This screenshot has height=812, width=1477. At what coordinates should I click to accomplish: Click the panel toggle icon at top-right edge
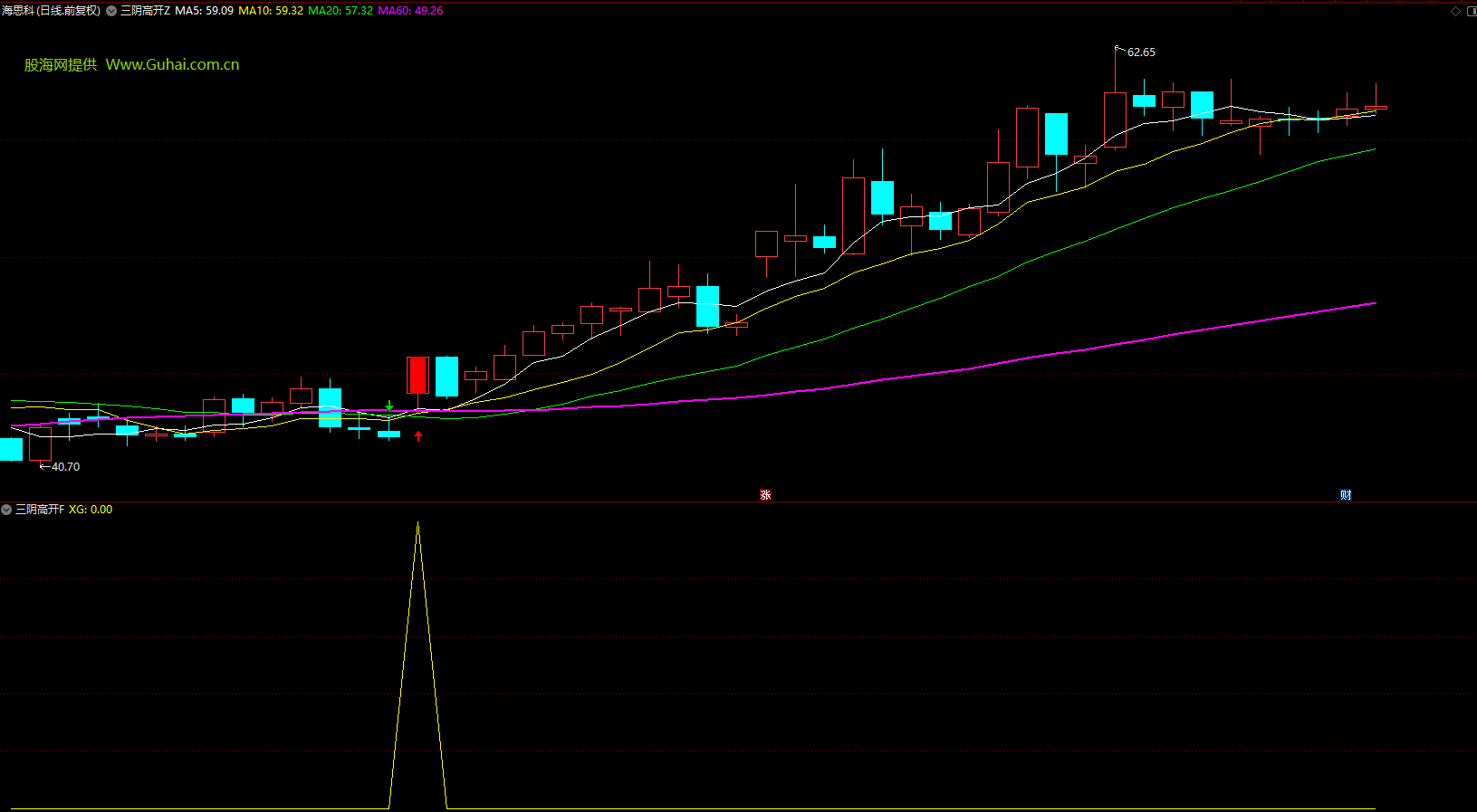tap(1472, 11)
